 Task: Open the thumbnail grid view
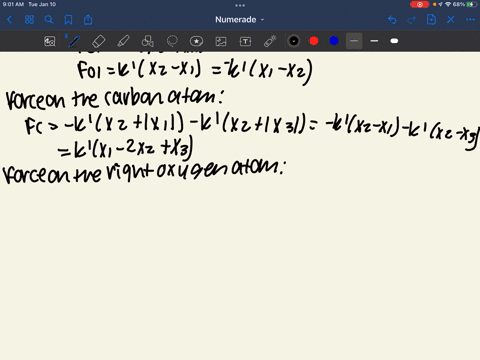point(29,20)
